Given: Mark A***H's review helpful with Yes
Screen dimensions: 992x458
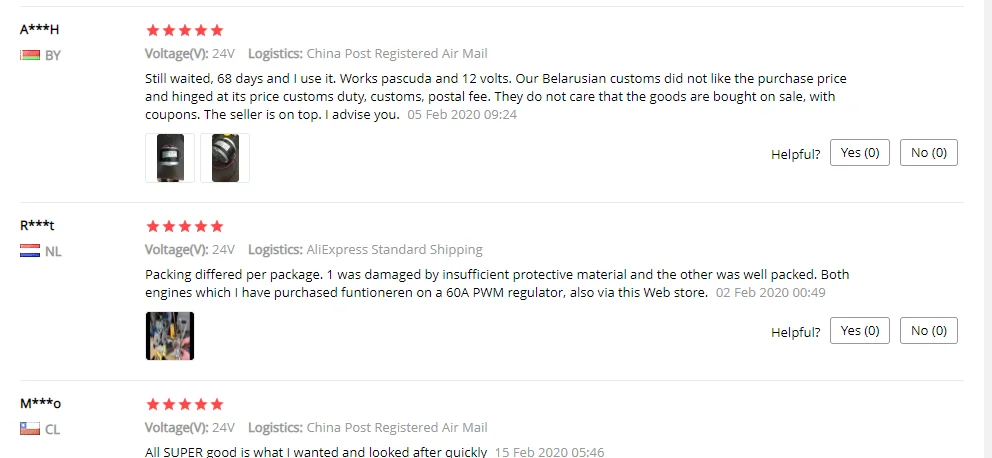Looking at the screenshot, I should pyautogui.click(x=860, y=153).
